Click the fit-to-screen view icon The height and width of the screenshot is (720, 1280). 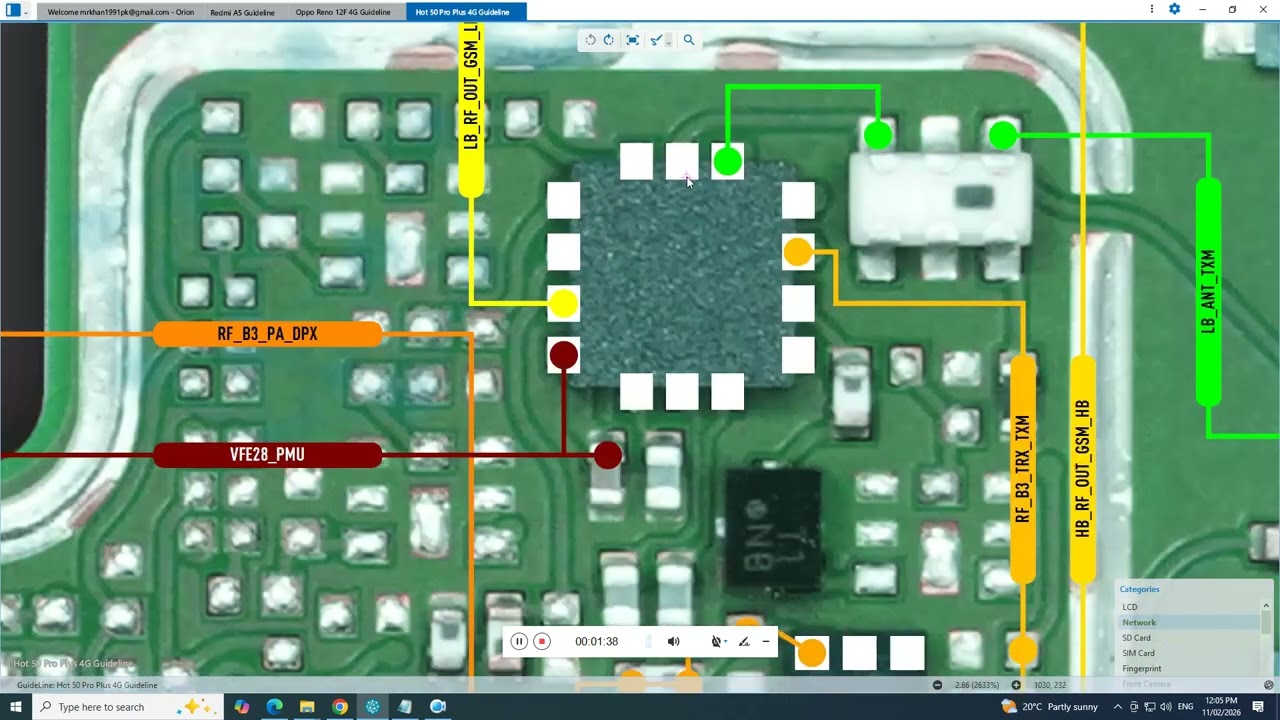[632, 40]
